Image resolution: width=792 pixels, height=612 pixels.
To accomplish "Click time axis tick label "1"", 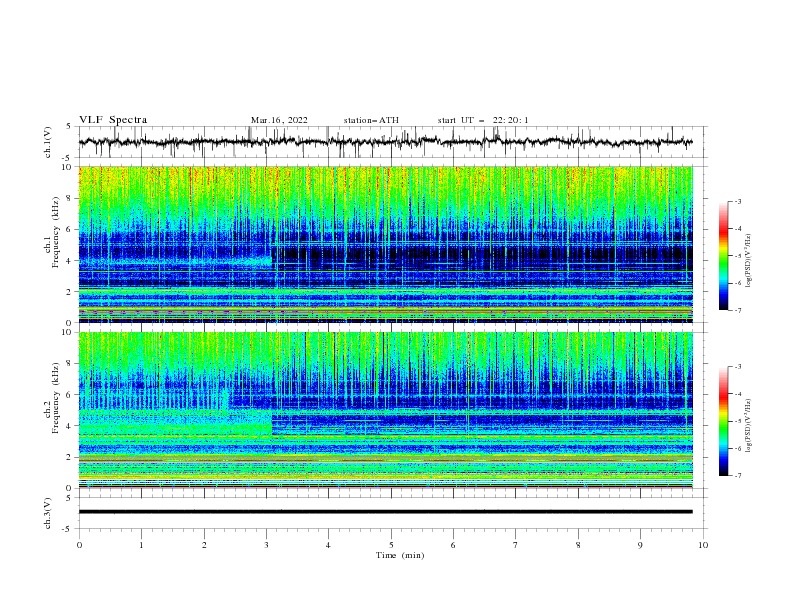I will tap(141, 545).
